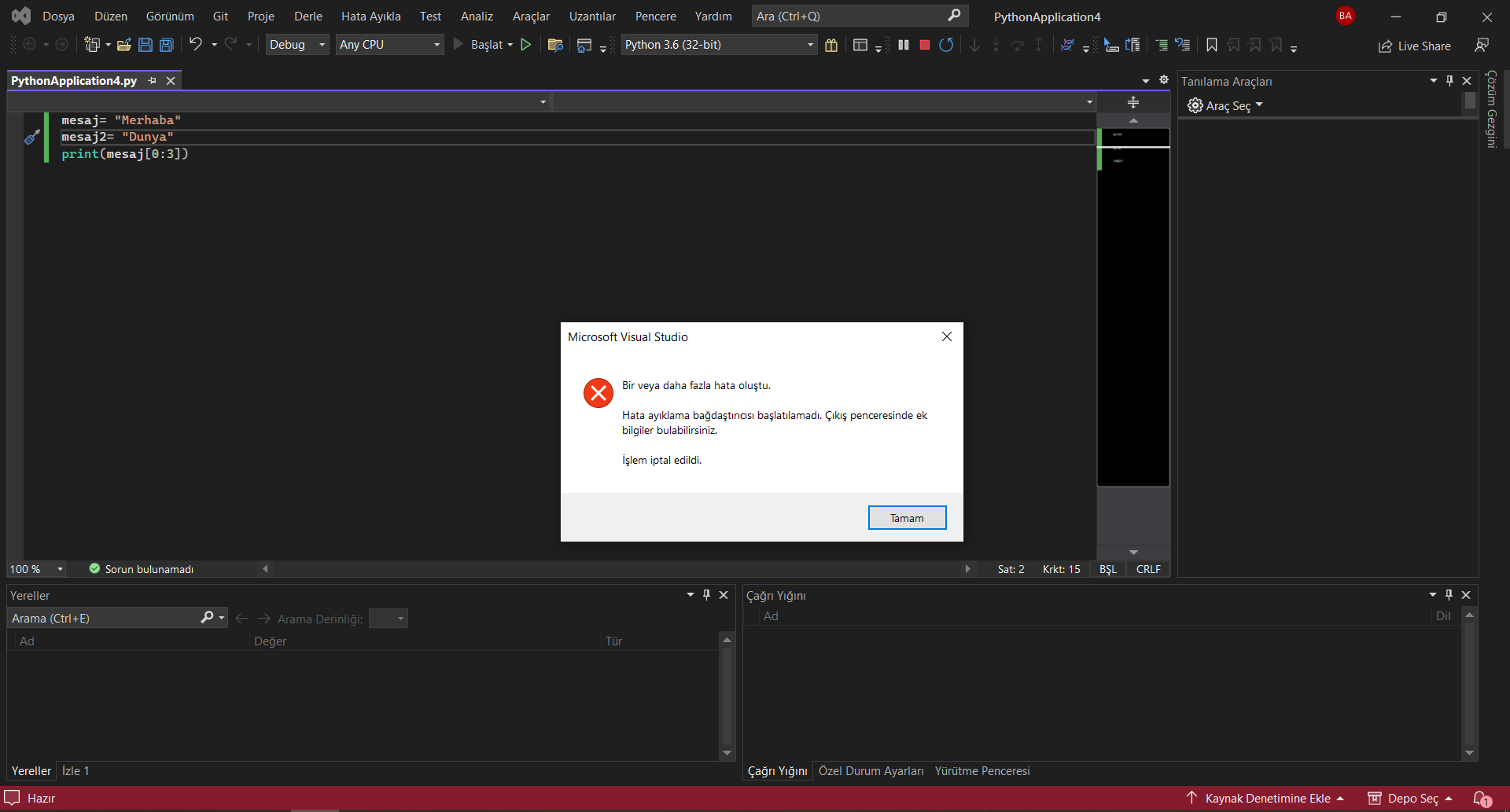Close the Tanılama Araçları panel

[1467, 81]
